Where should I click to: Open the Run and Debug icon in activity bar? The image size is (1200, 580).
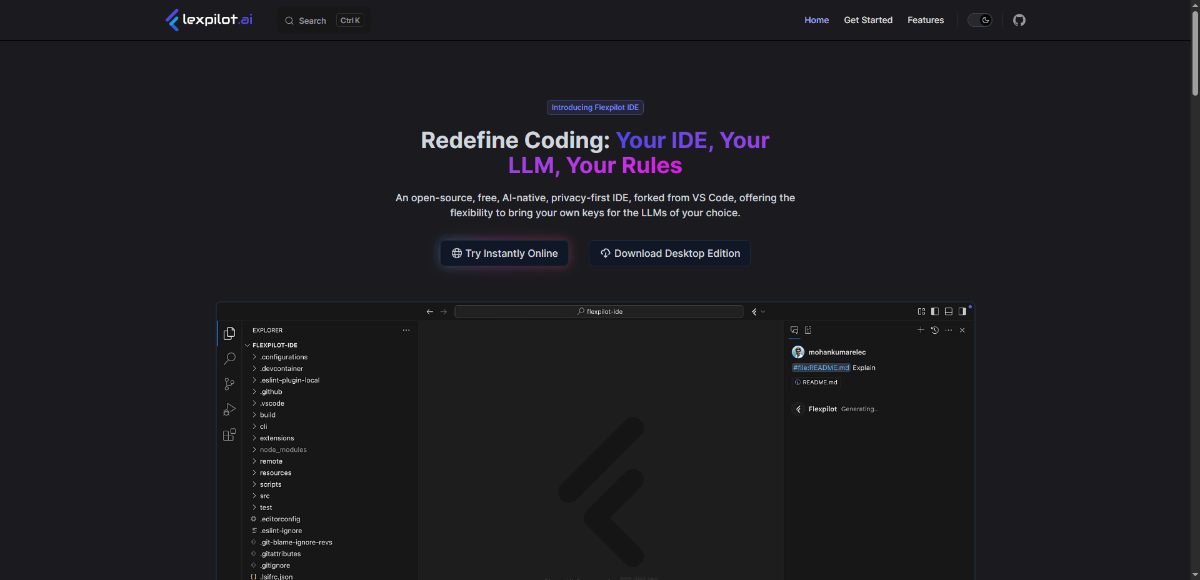tap(230, 409)
